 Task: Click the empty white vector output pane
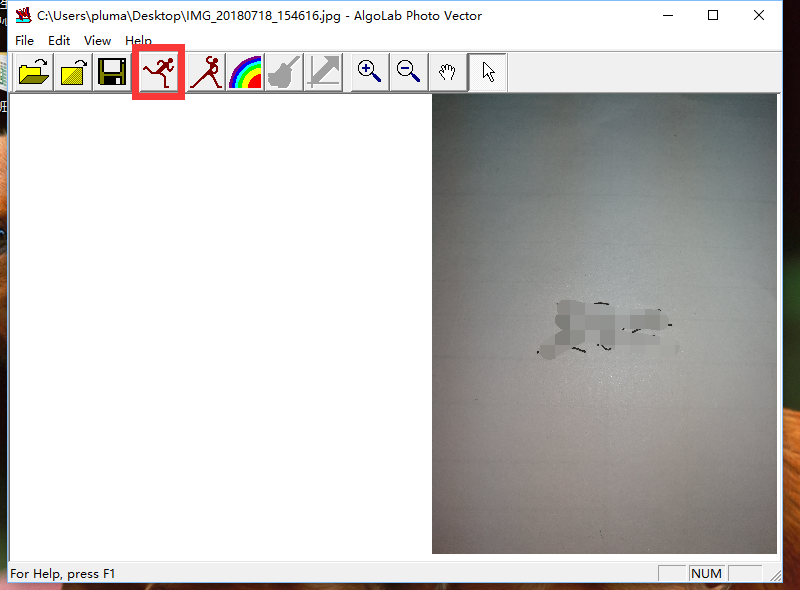220,325
